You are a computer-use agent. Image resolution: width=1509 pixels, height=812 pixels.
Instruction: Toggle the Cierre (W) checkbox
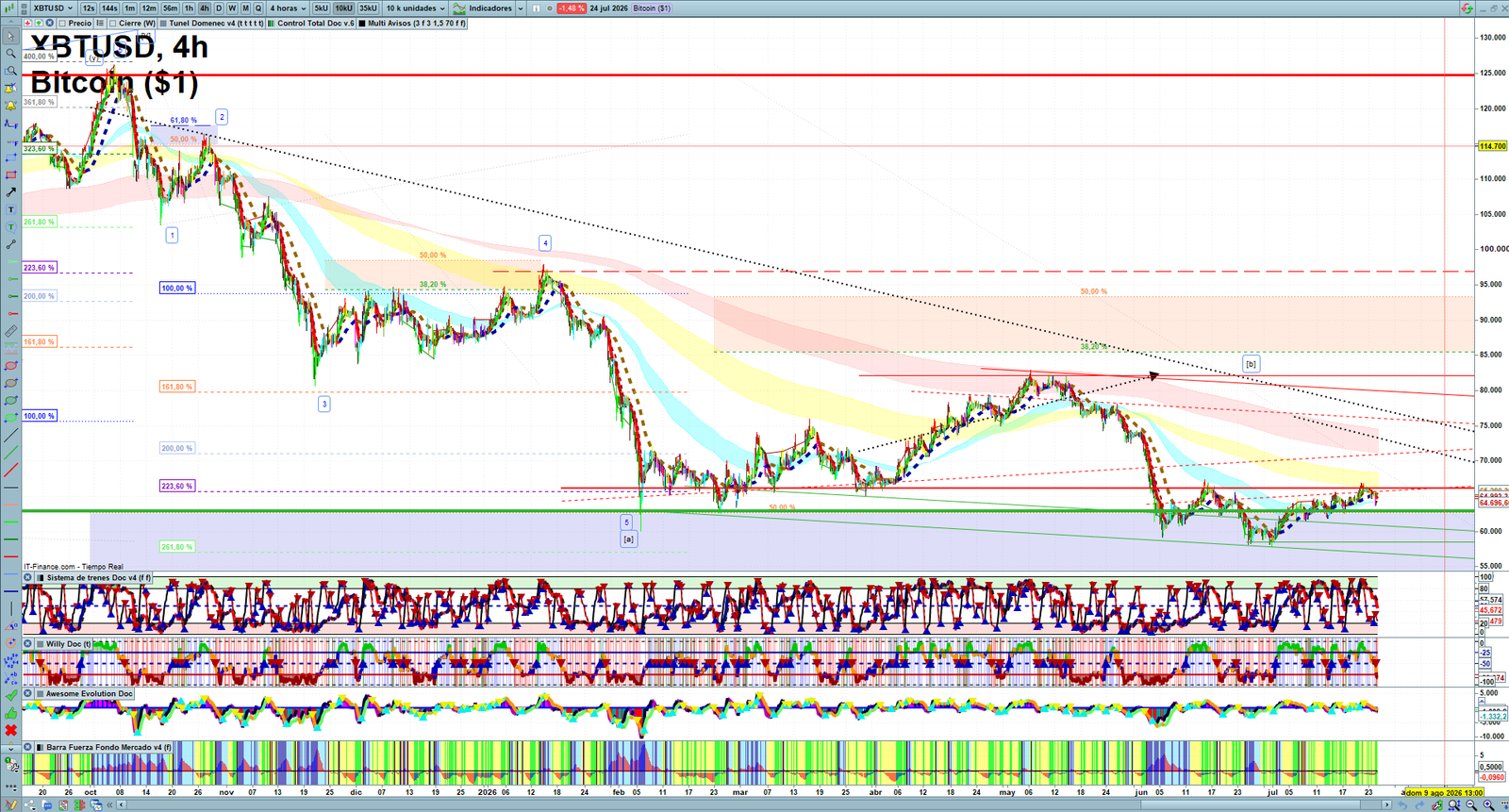pyautogui.click(x=113, y=24)
